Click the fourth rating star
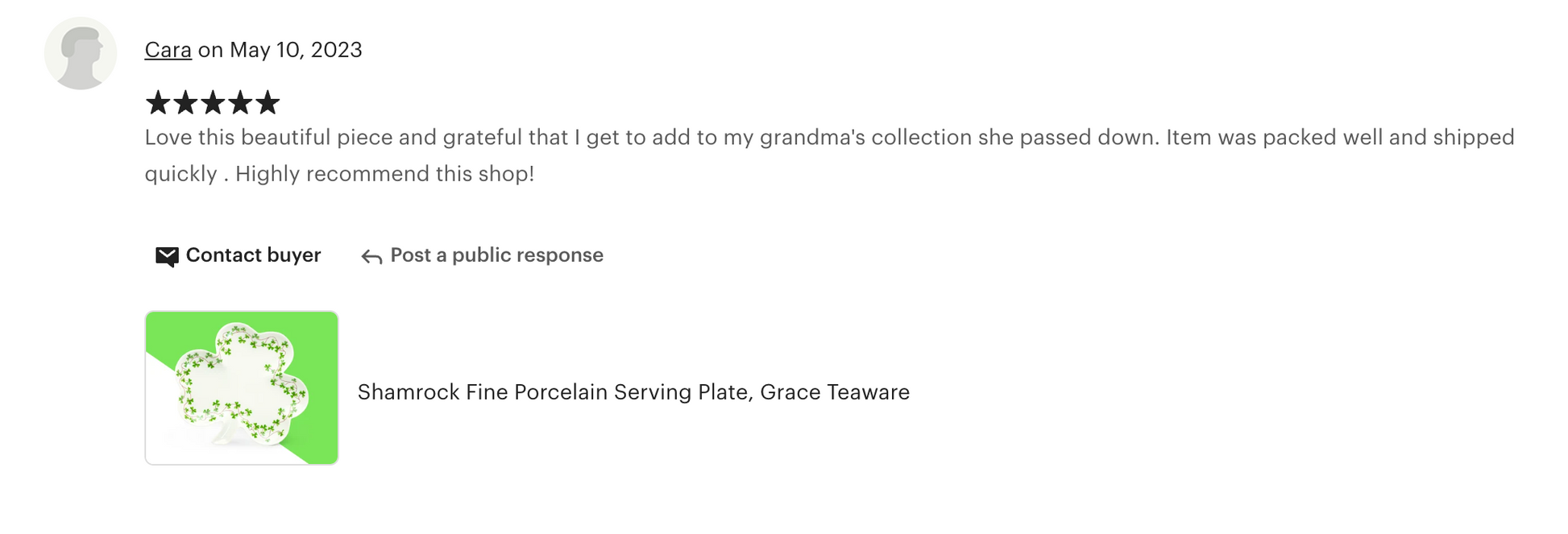1568x534 pixels. [x=240, y=103]
